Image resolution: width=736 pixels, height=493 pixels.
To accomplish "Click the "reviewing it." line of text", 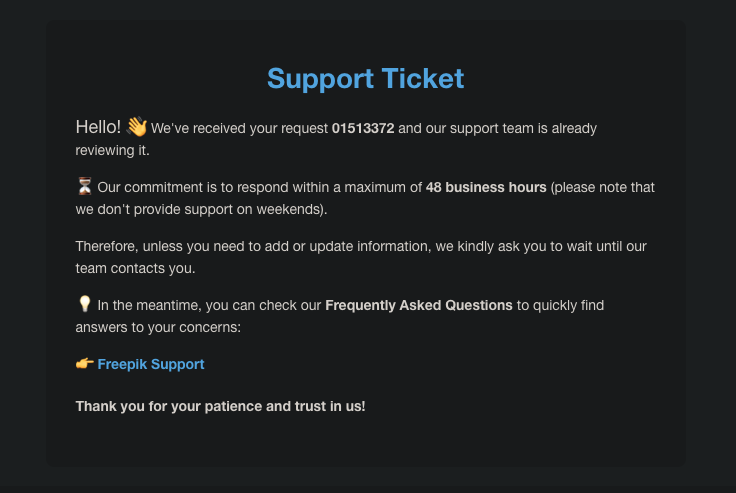I will pos(112,150).
